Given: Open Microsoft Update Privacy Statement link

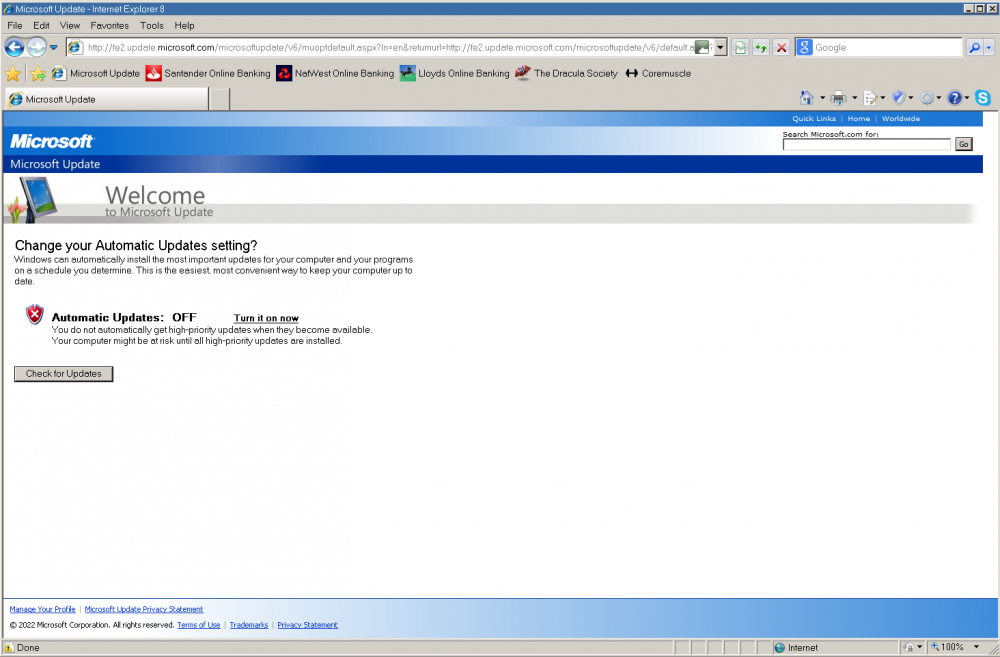Looking at the screenshot, I should [x=144, y=609].
